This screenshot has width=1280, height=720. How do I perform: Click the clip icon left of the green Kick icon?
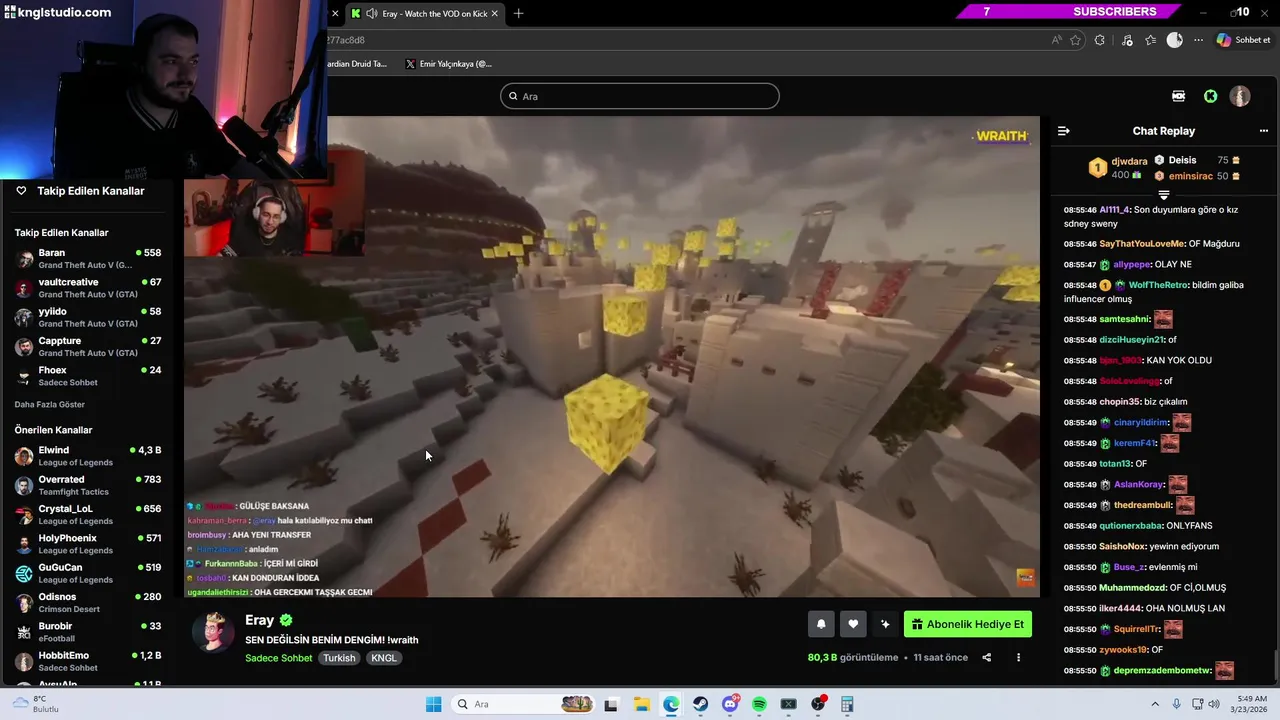[x=1179, y=96]
